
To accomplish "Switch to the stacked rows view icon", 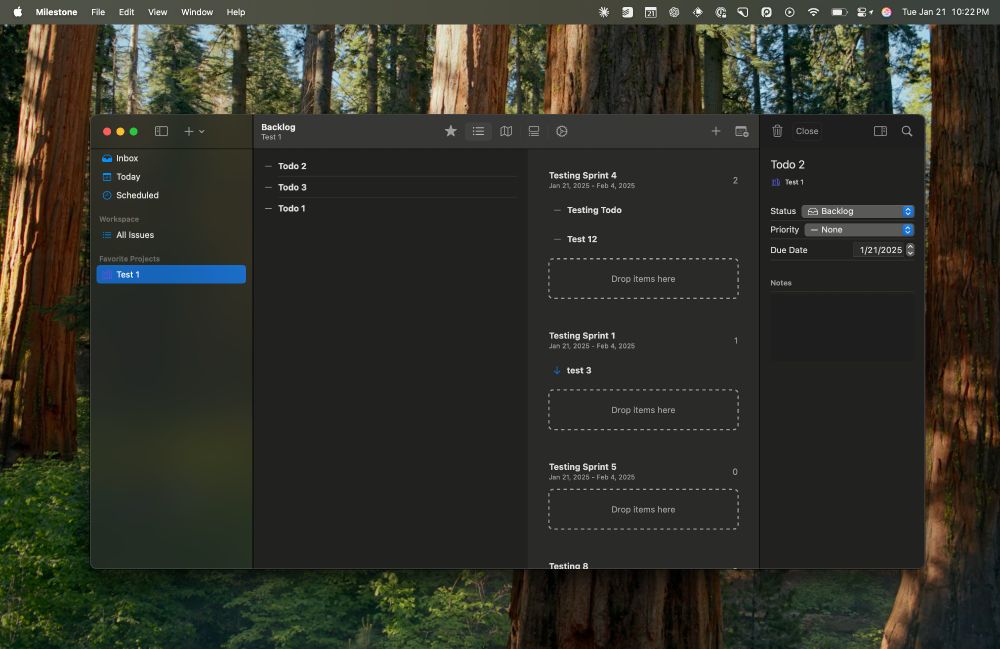I will point(534,131).
